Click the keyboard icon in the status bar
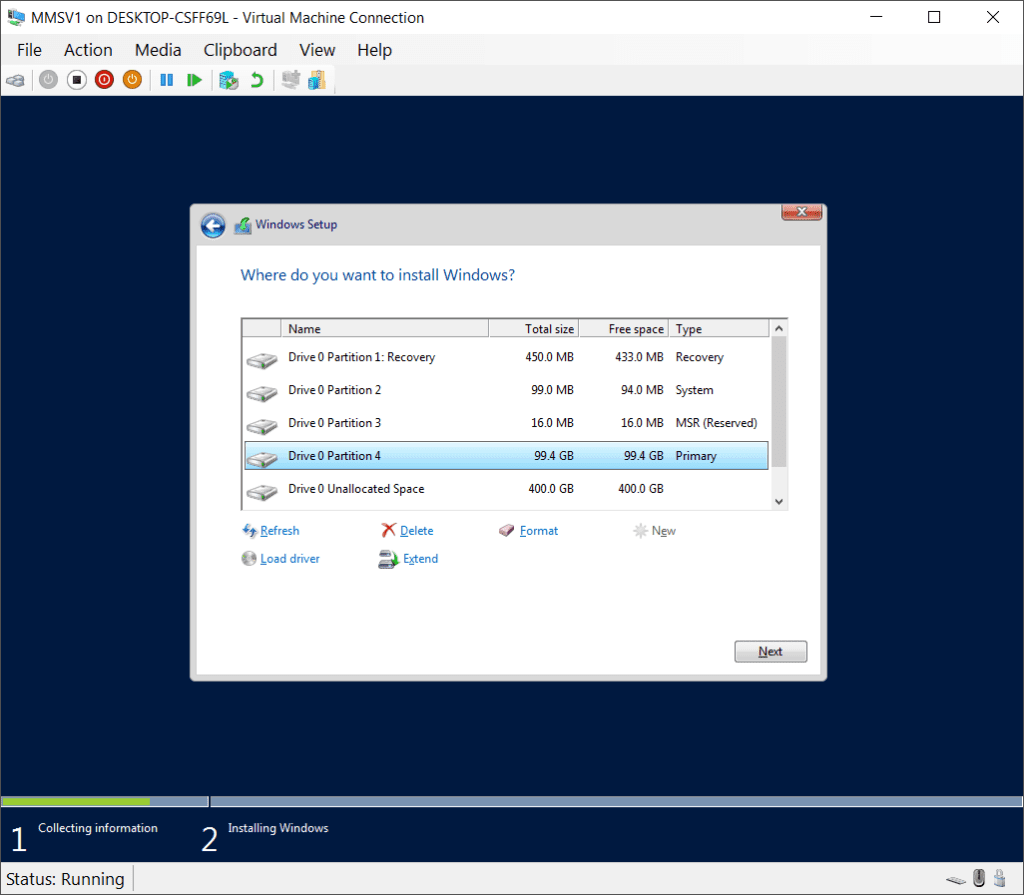Image resolution: width=1024 pixels, height=895 pixels. tap(956, 880)
